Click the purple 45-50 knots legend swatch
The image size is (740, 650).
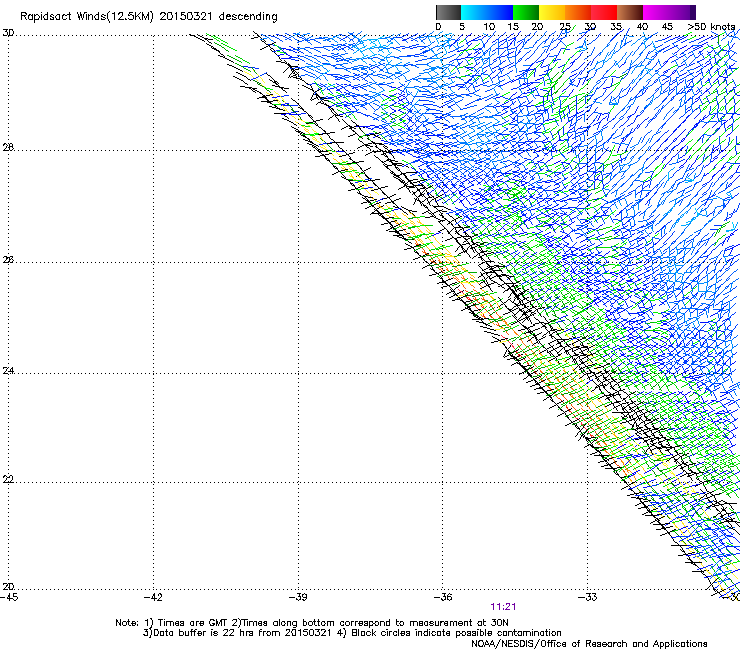(x=682, y=12)
